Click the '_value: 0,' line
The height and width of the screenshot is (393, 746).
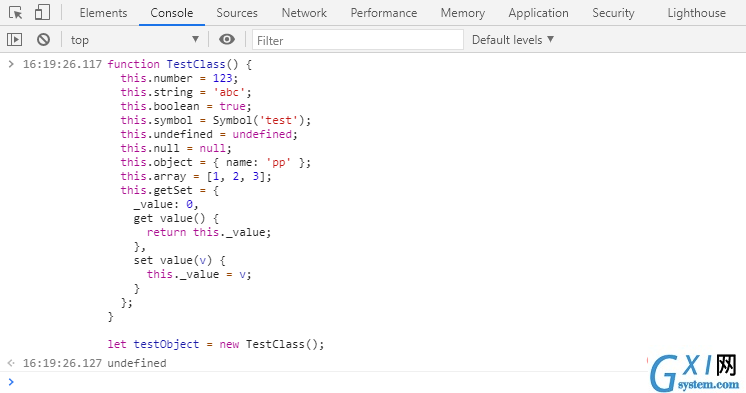pyautogui.click(x=166, y=204)
